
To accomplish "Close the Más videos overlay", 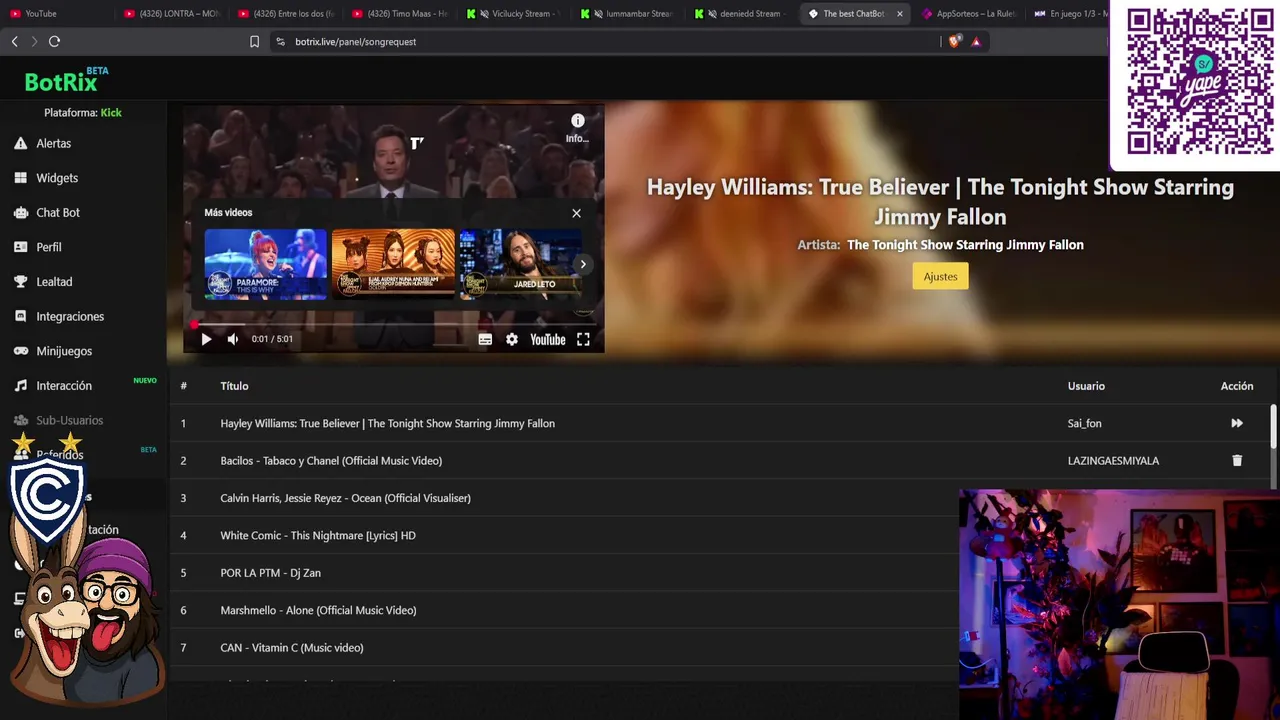I will pyautogui.click(x=576, y=213).
